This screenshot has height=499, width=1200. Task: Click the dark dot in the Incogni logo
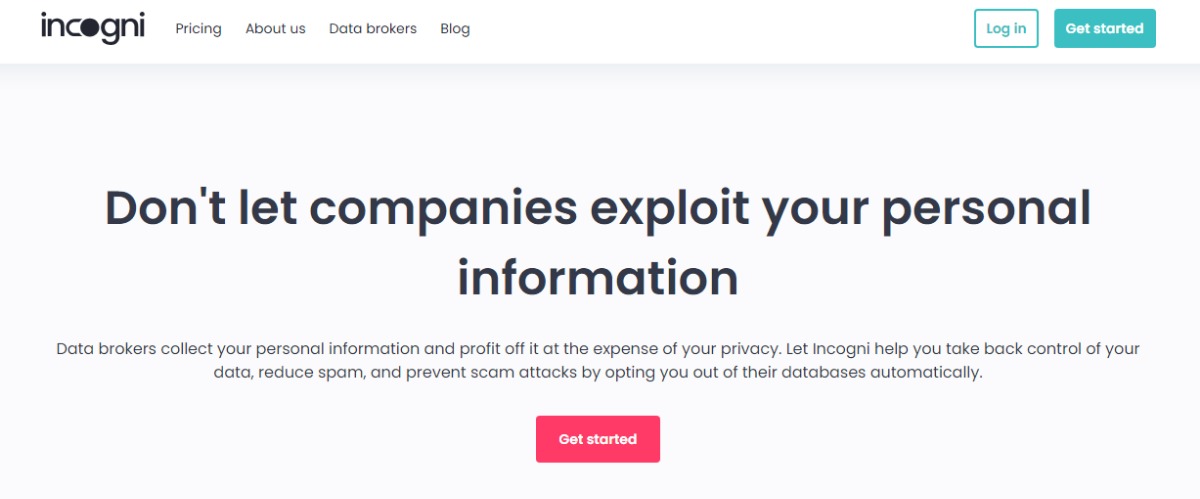click(89, 28)
